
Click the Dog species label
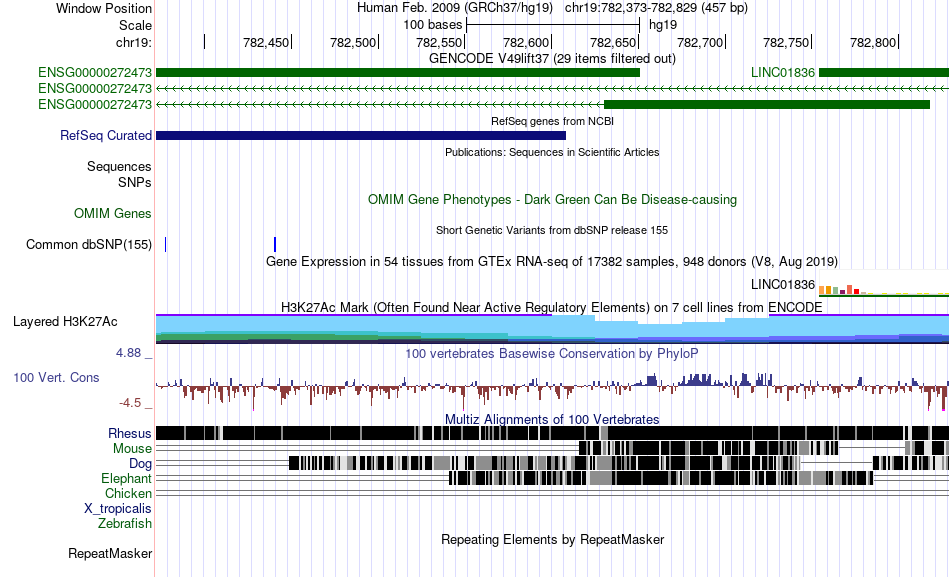pos(140,464)
